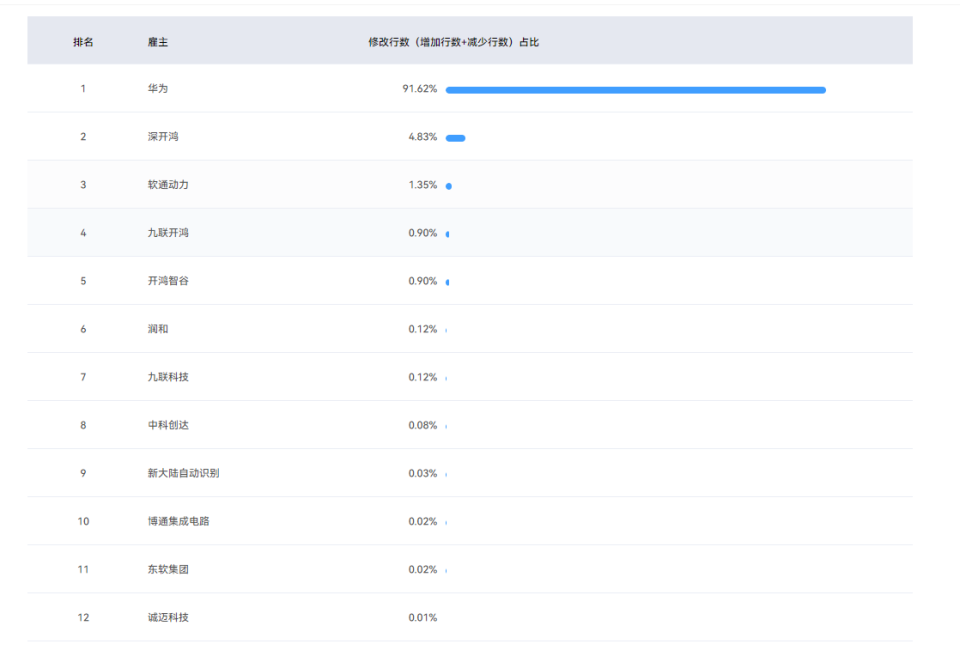Viewport: 960px width, 650px height.
Task: Select employer name 华为
Action: tap(157, 89)
